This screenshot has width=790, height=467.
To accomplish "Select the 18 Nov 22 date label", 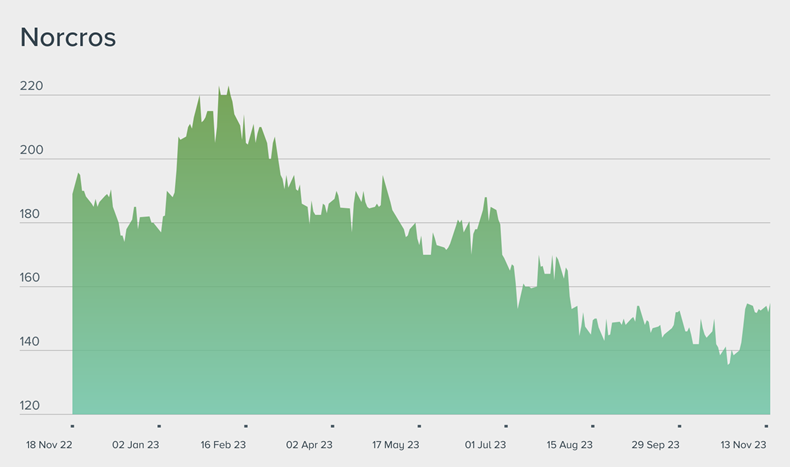I will (x=48, y=445).
